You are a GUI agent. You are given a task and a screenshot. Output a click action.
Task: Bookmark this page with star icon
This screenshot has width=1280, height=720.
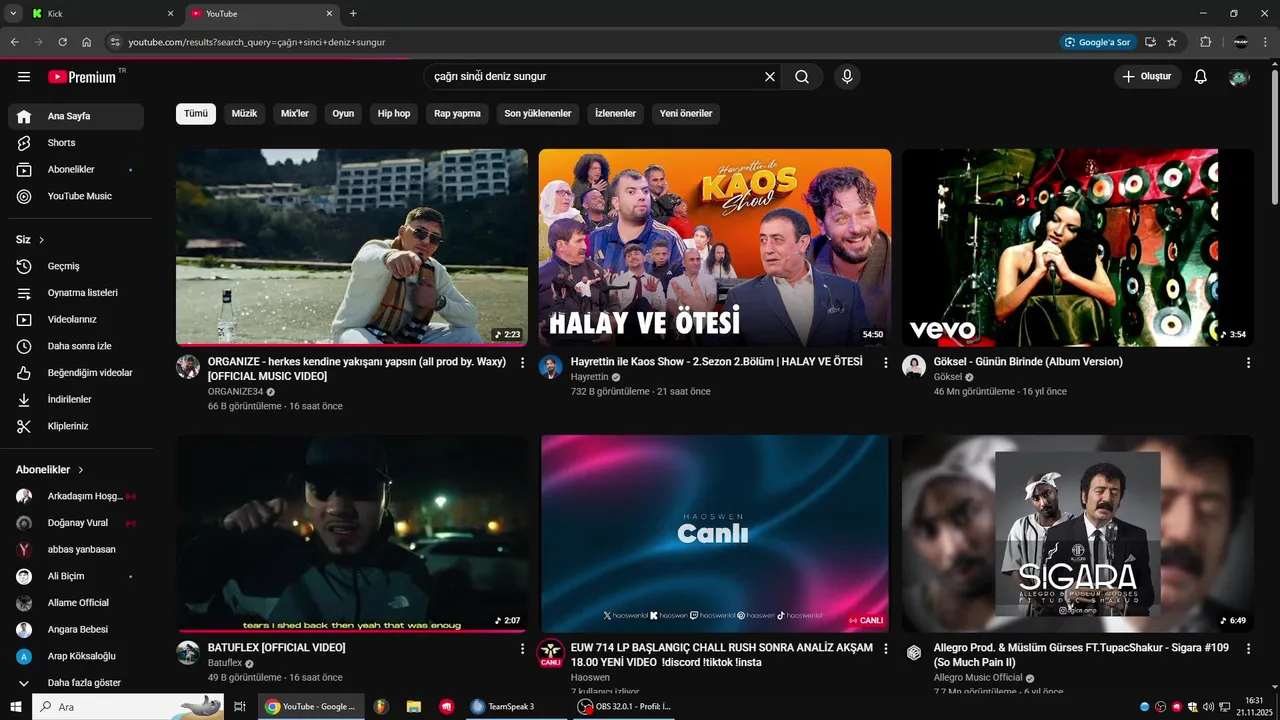[1172, 42]
